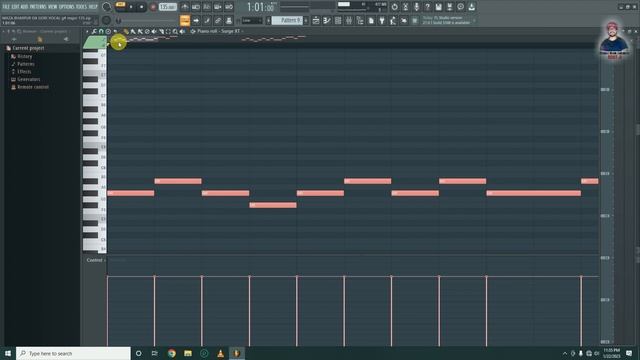Open the Control event lane selector
This screenshot has height=360, width=640.
[95, 260]
